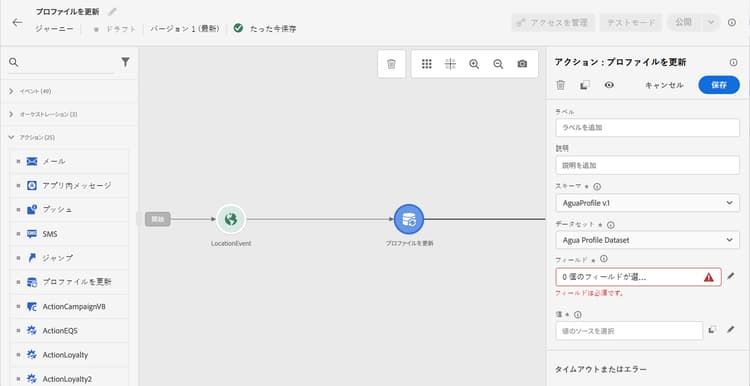Click the タイムアウトまたはエラー section heading

(601, 370)
